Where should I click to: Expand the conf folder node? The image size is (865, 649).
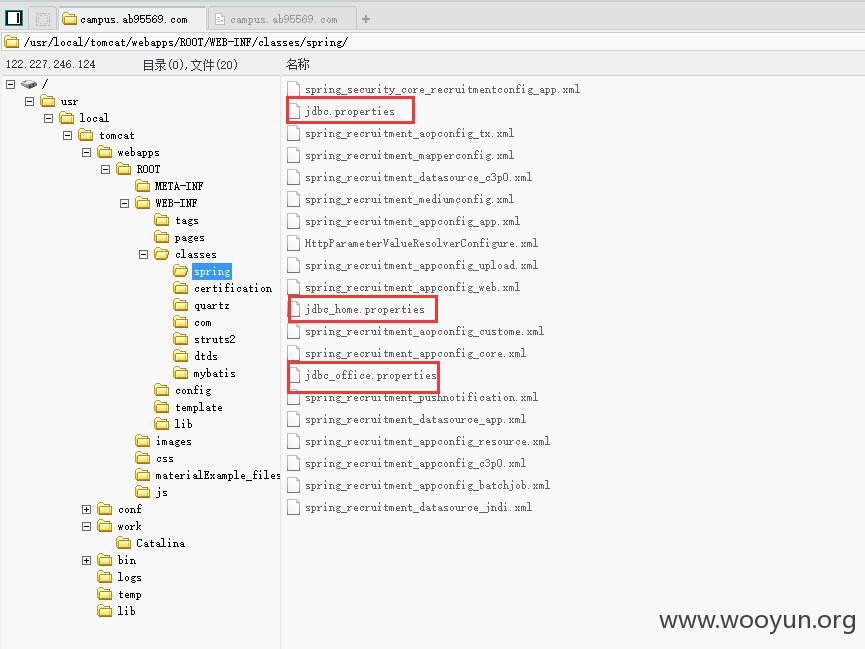click(87, 509)
